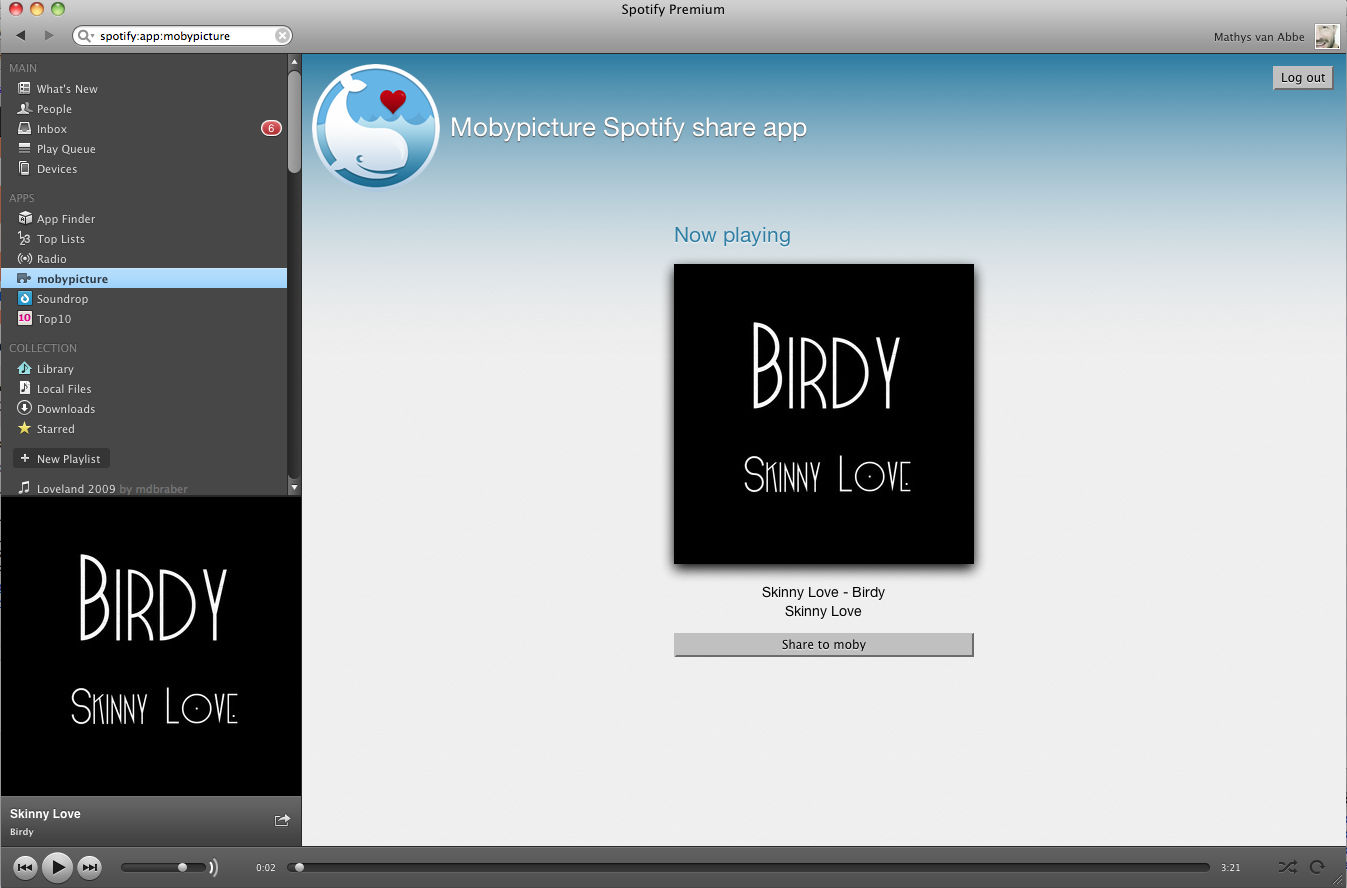Show Starred tracks

(x=55, y=429)
